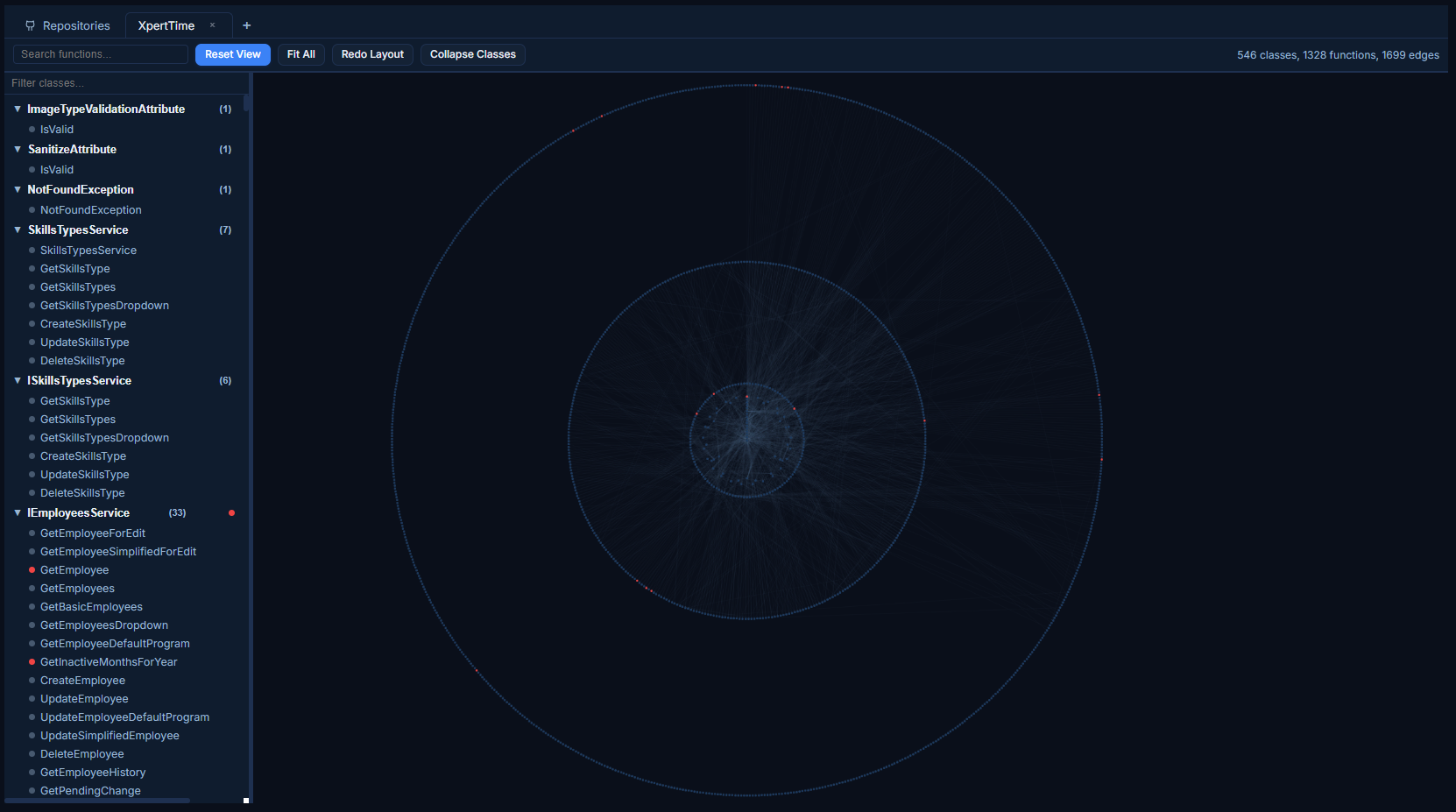Click the red indicator dot on IEmployeesService

tap(231, 512)
